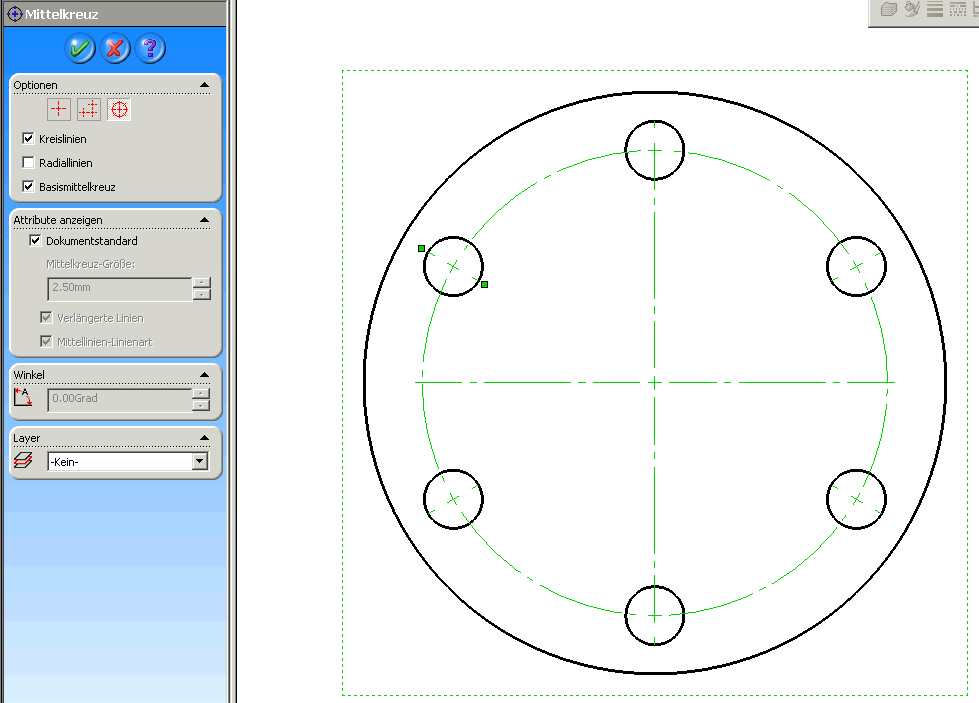
Task: Decrease the Winkel angle with the down arrow
Action: pos(200,405)
